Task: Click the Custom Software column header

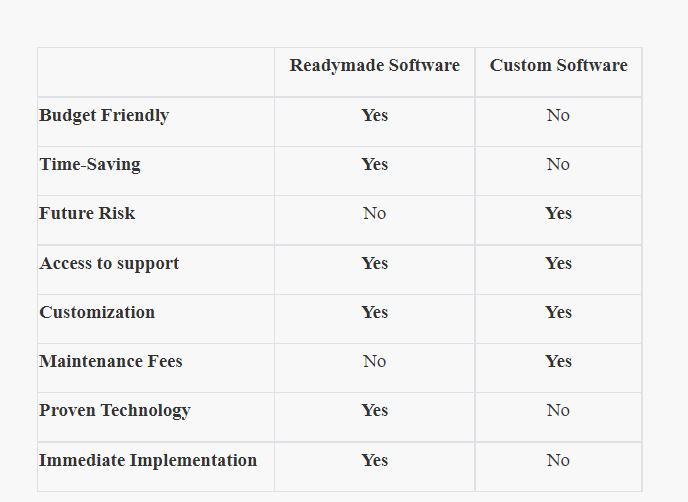Action: (558, 65)
